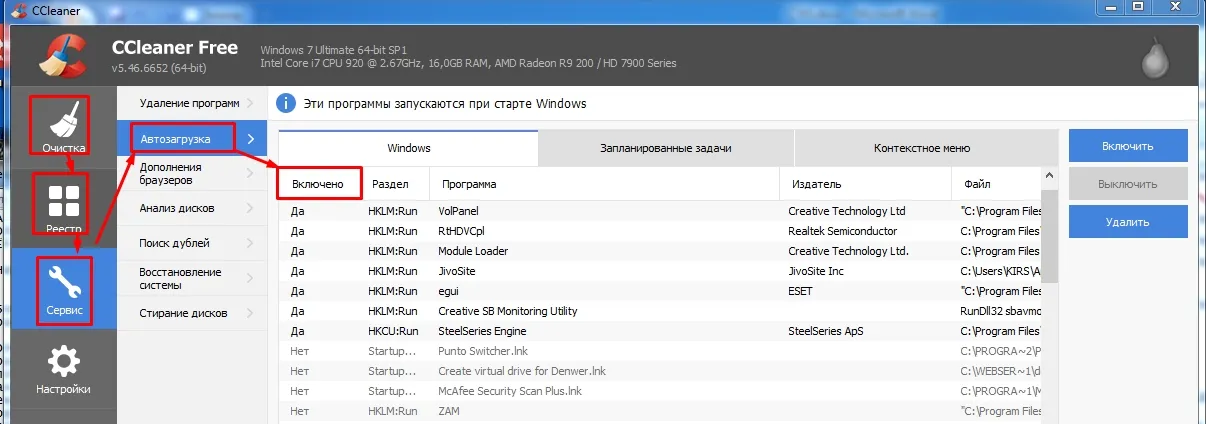Click the Включить button
This screenshot has width=1206, height=424.
tap(1128, 146)
